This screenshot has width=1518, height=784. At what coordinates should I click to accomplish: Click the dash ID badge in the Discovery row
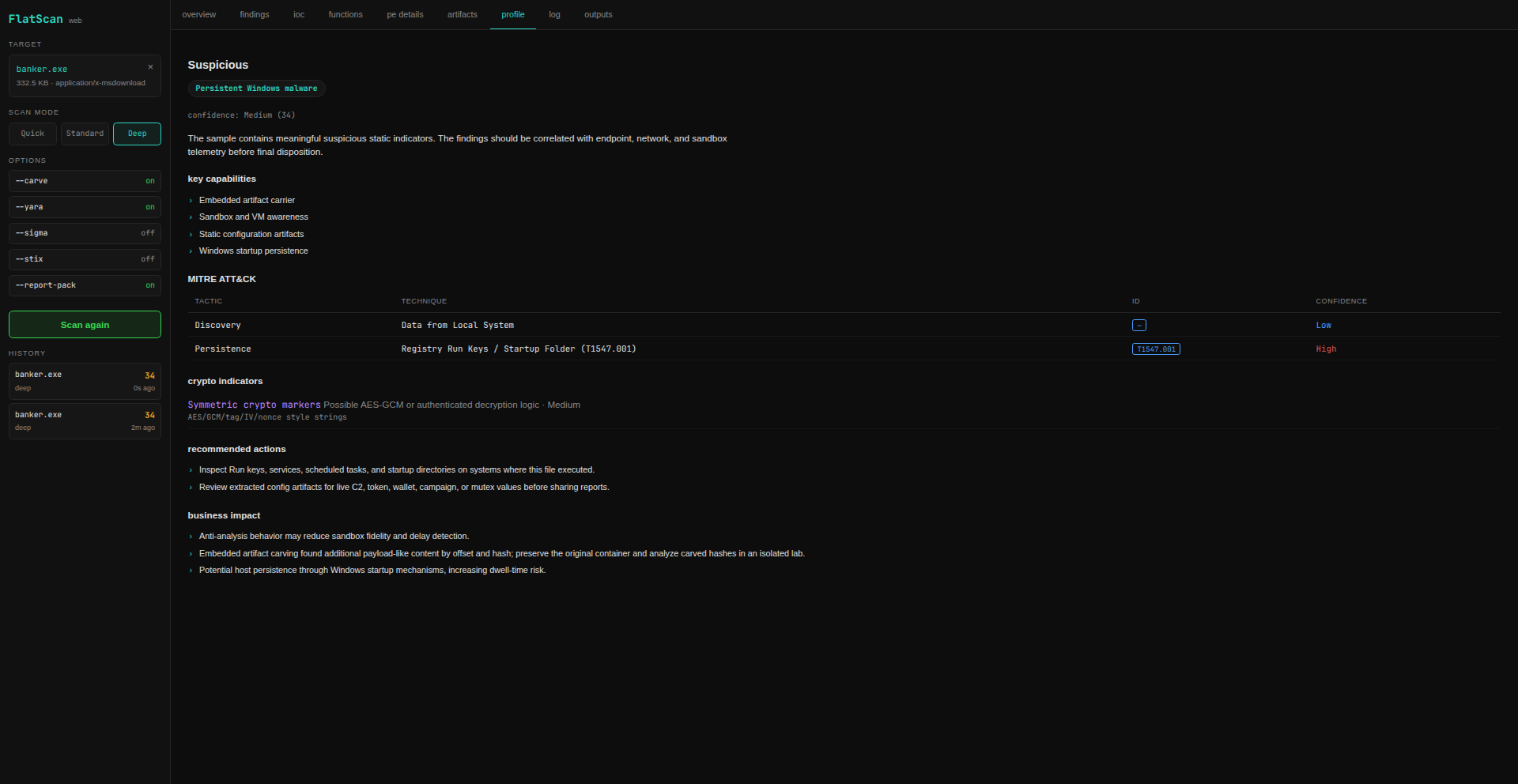coord(1139,326)
